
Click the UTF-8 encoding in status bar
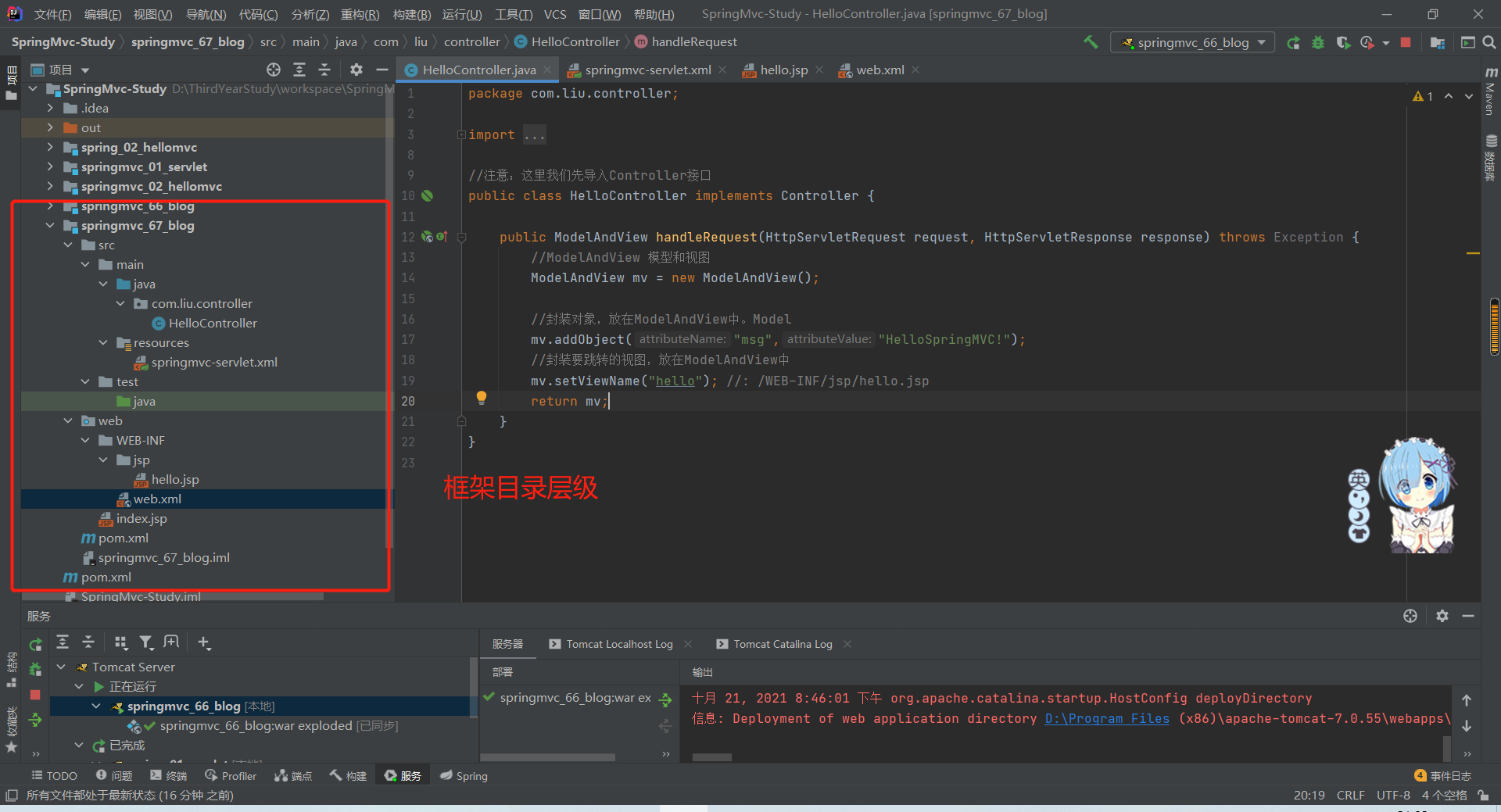click(x=1393, y=795)
